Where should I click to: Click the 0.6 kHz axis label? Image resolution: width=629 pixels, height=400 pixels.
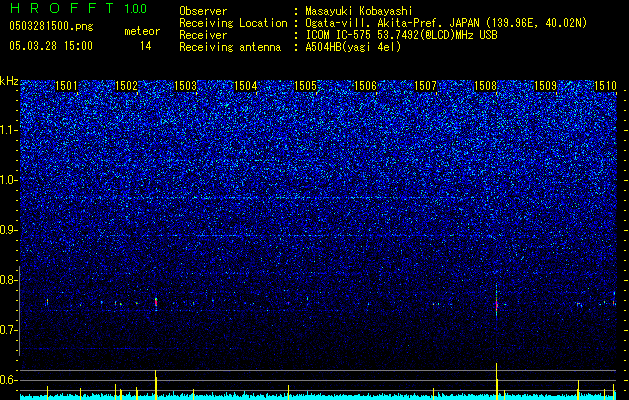[x=8, y=380]
